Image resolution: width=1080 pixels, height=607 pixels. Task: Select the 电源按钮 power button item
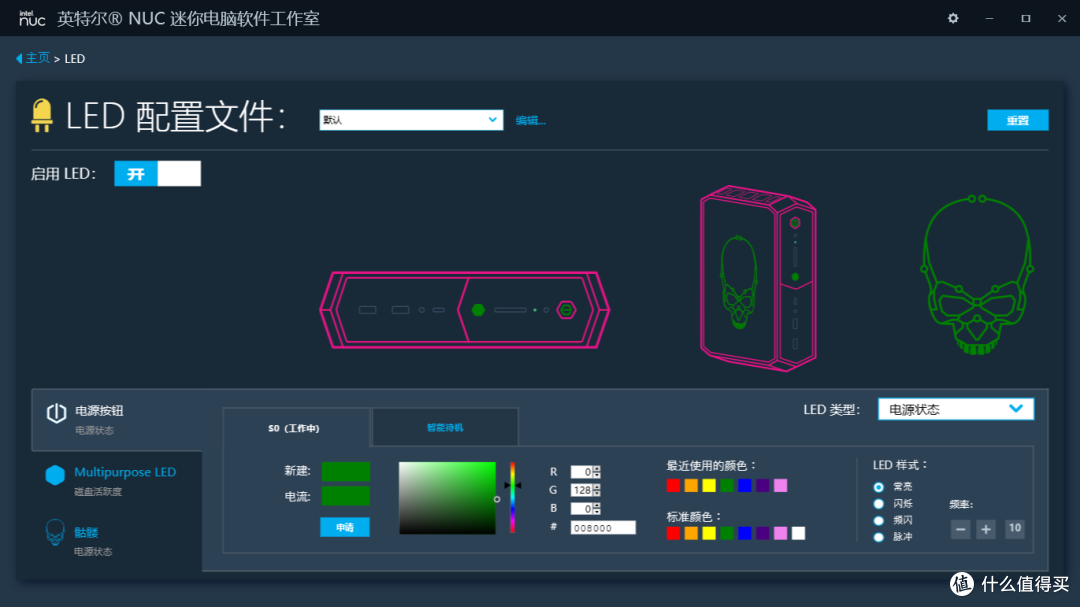coord(117,420)
